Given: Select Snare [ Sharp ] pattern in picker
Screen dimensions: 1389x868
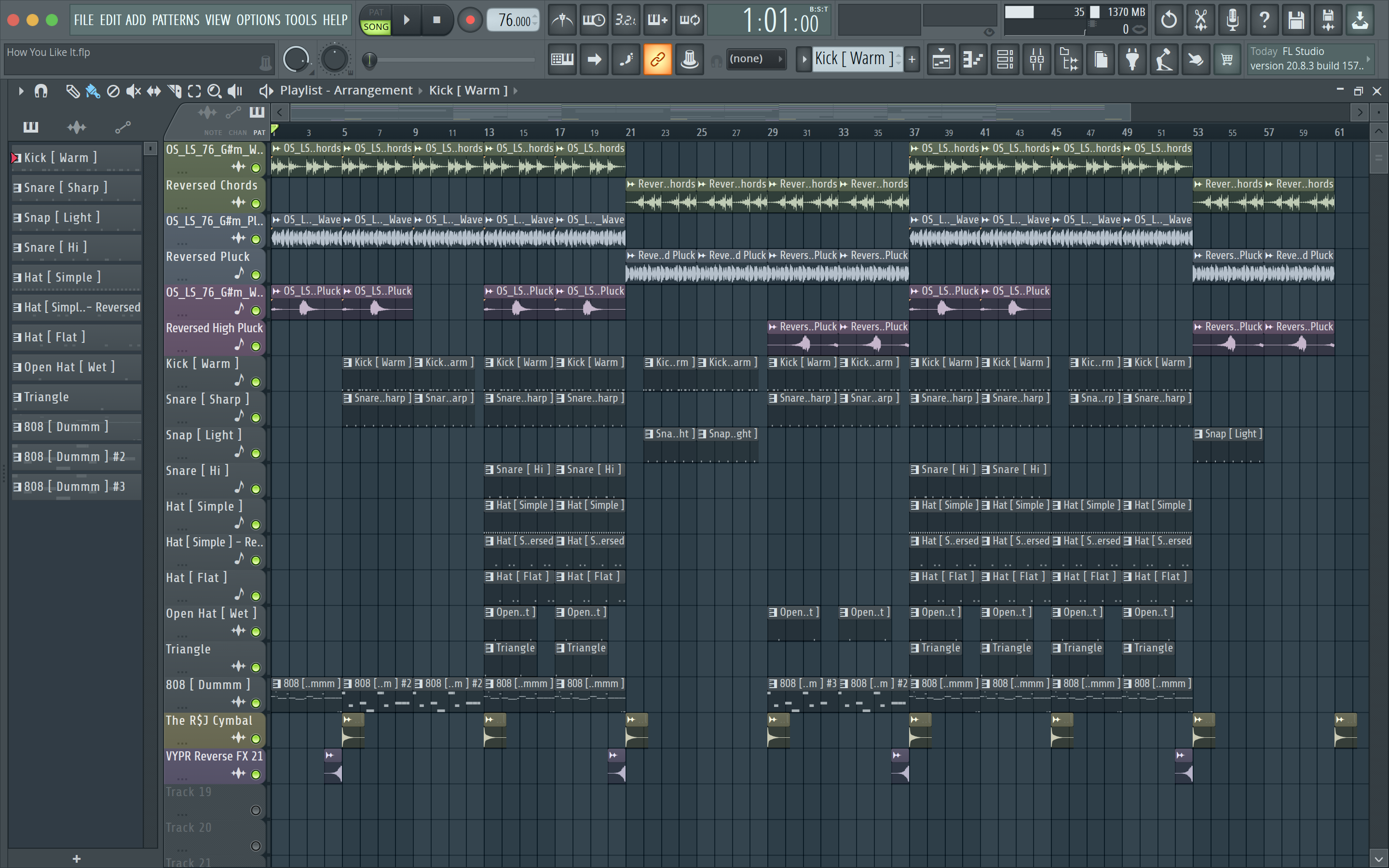Looking at the screenshot, I should click(x=76, y=188).
